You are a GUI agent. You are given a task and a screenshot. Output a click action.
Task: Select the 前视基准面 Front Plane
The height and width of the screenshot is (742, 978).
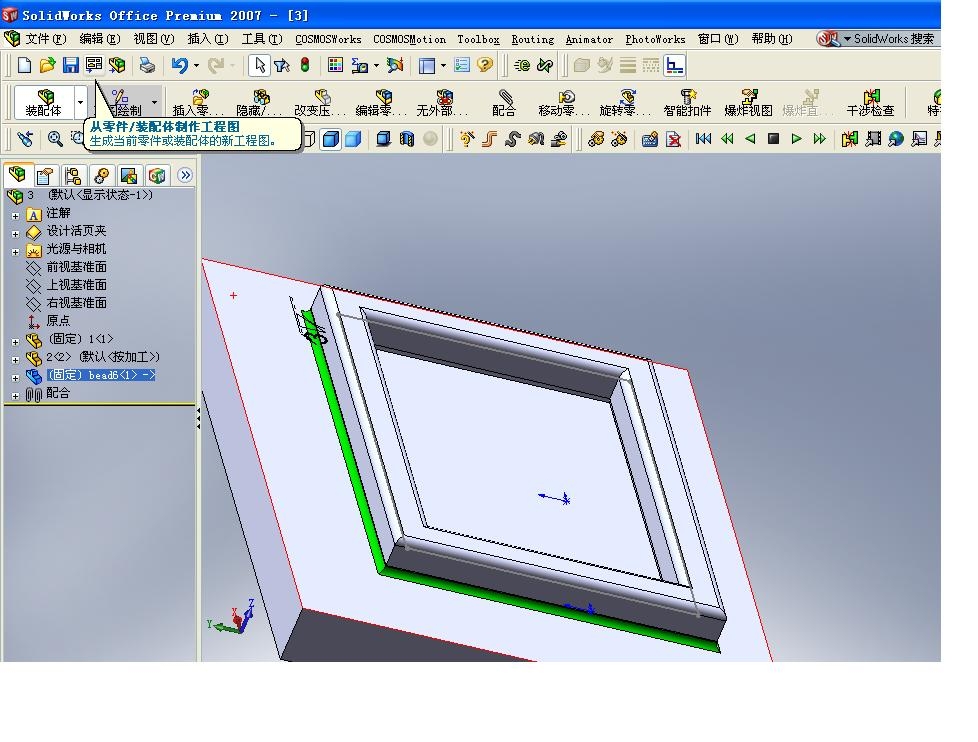pos(76,267)
